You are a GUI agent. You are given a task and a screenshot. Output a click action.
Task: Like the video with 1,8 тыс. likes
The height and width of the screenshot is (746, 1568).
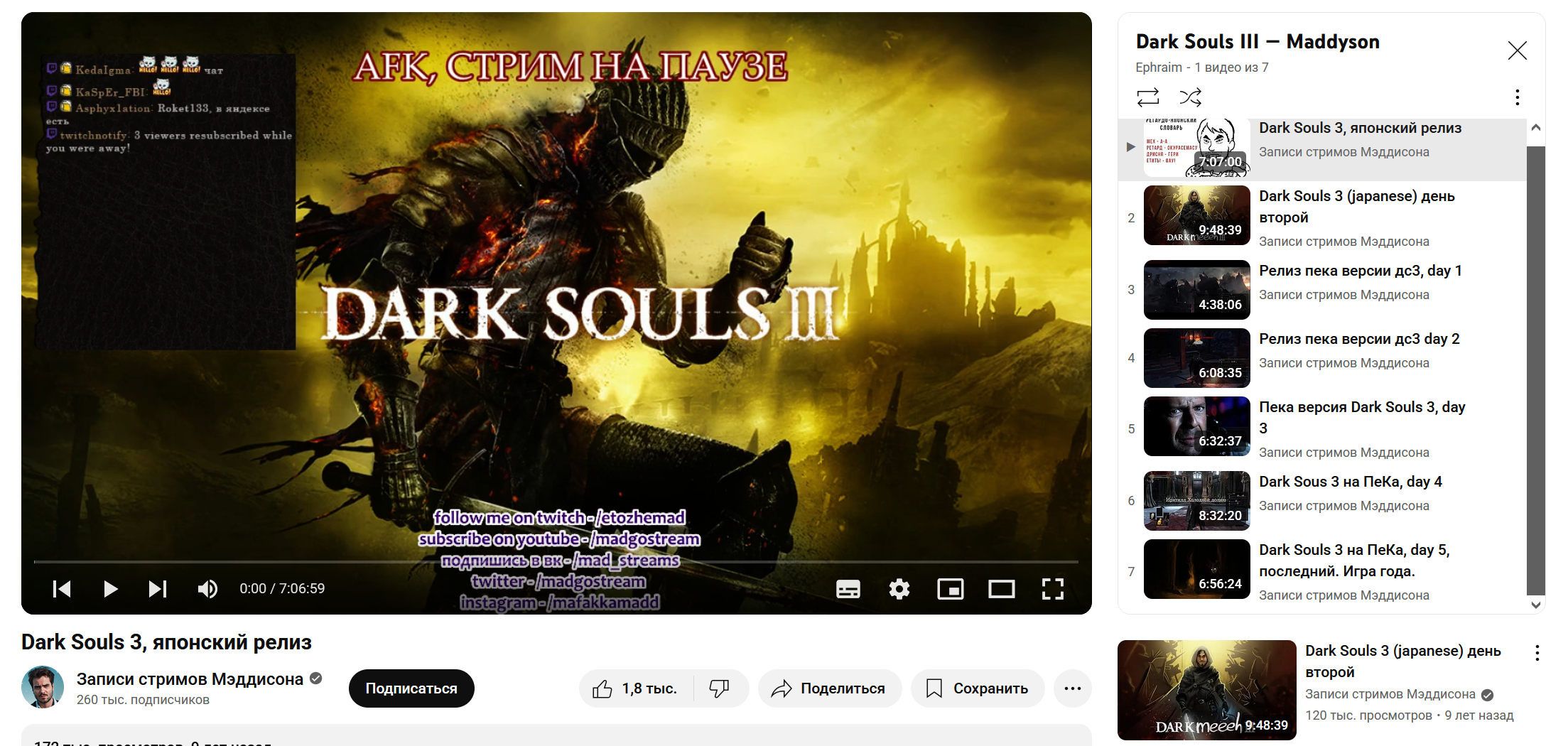[636, 688]
